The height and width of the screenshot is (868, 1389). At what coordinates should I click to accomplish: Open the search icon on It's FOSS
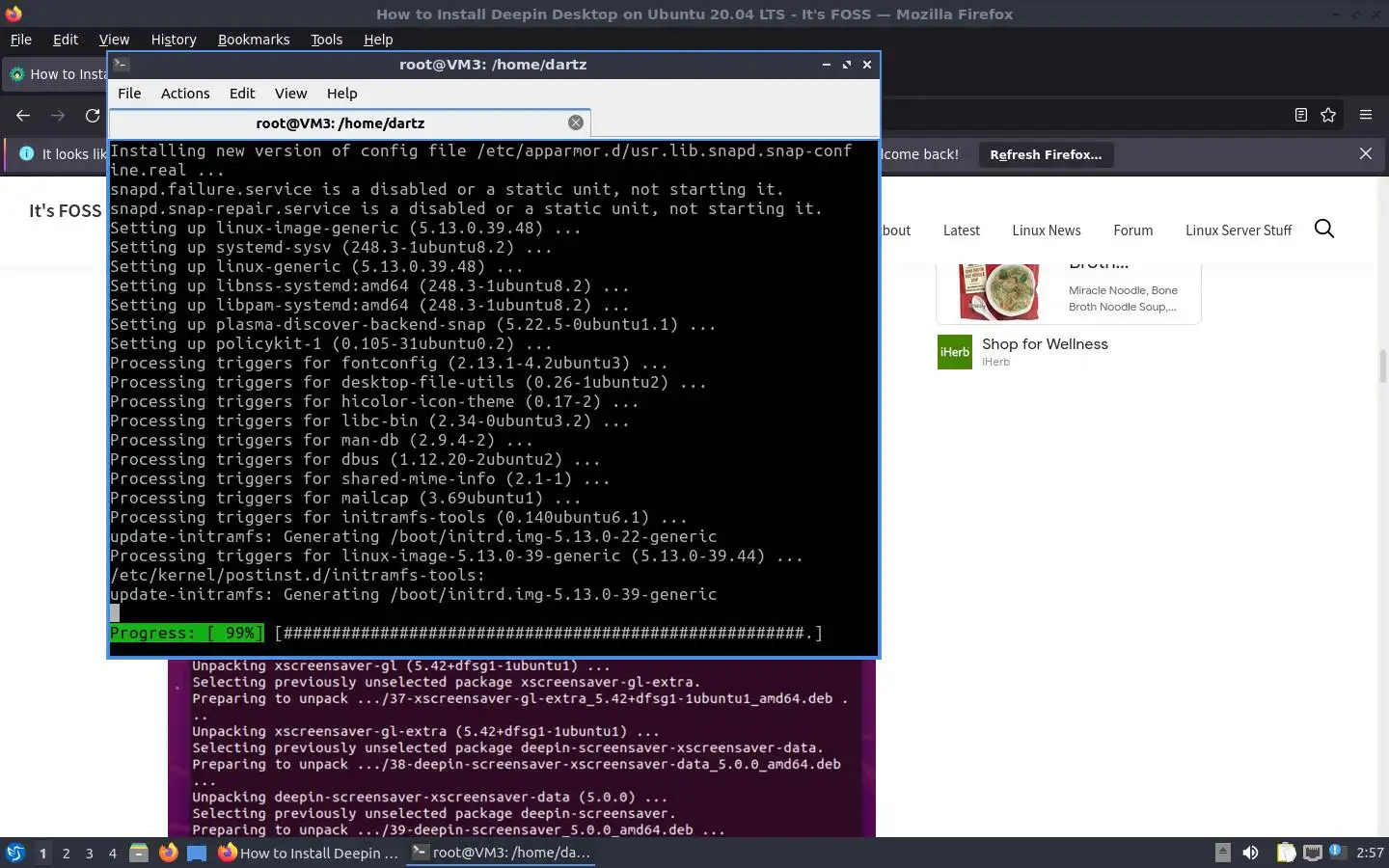1324,229
